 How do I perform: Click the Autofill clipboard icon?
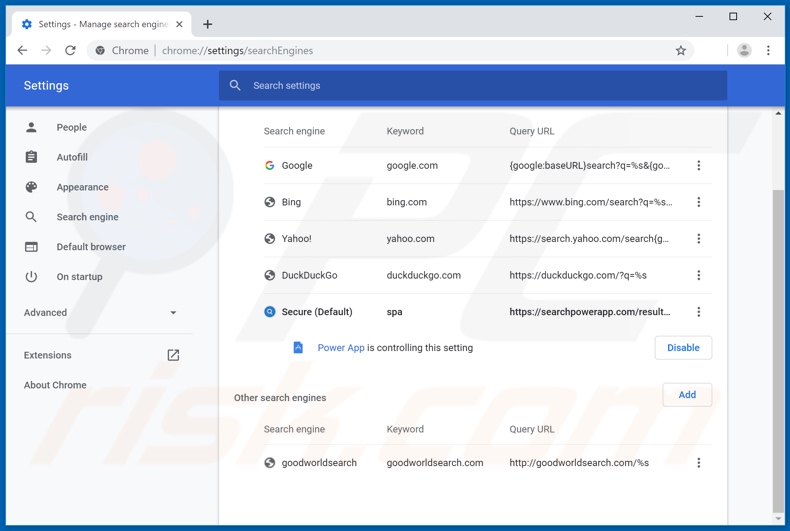(31, 157)
